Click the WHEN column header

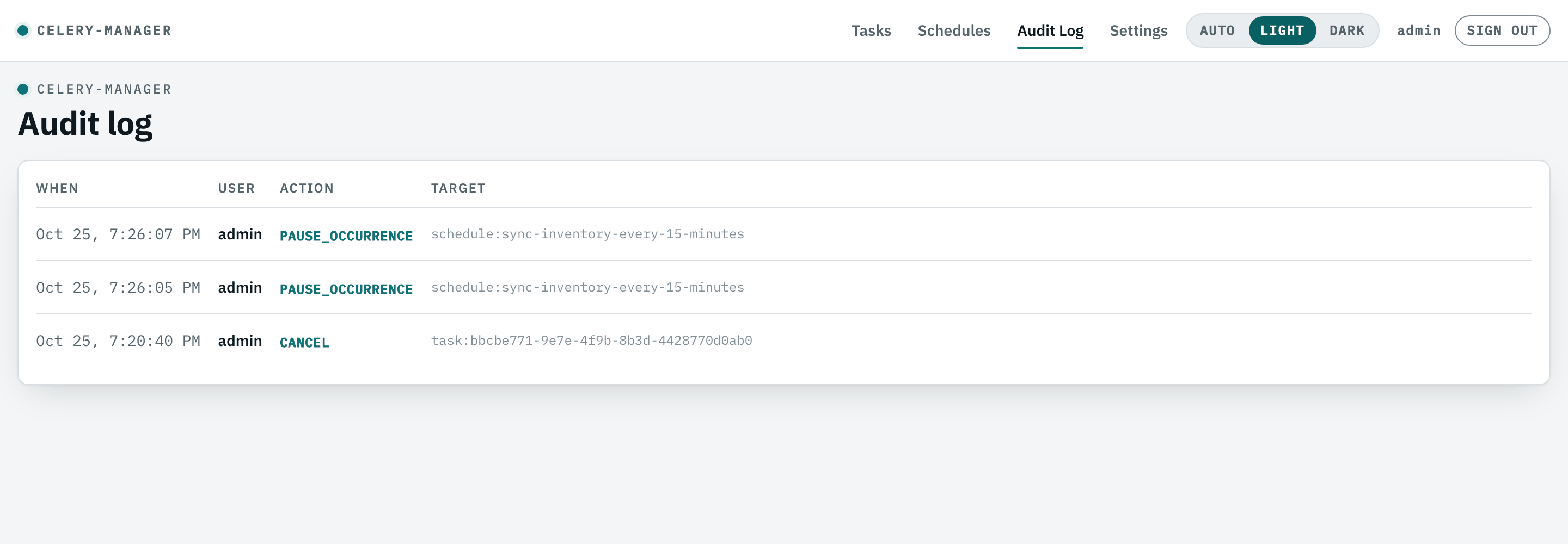click(x=57, y=188)
